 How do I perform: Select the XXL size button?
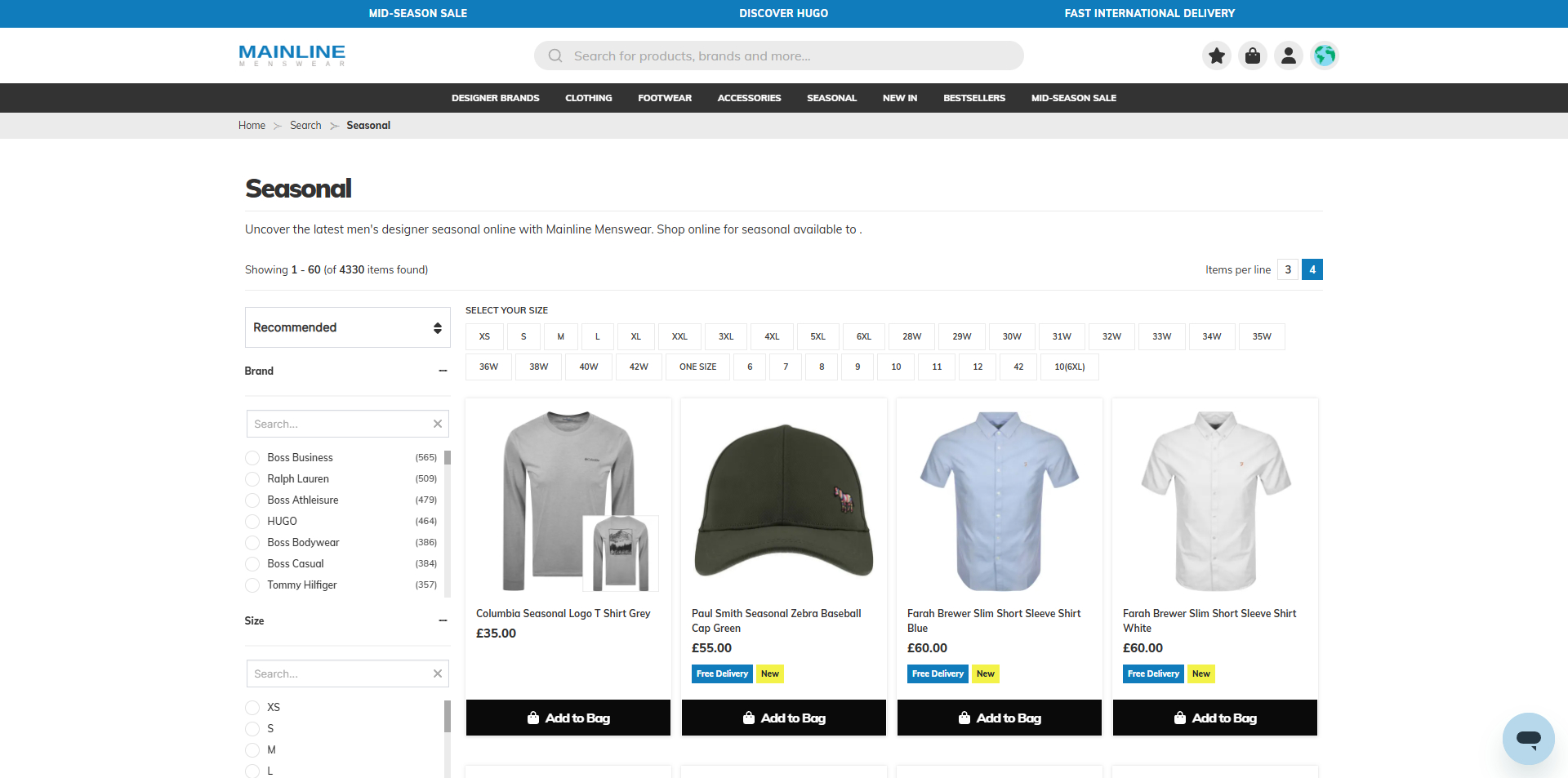pos(679,336)
